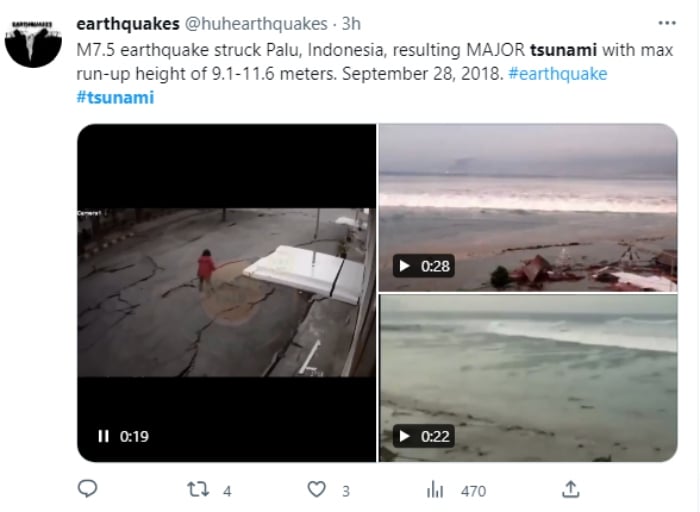The width and height of the screenshot is (700, 512).
Task: Click the cracked road video with red-jacket person
Action: coord(227,292)
